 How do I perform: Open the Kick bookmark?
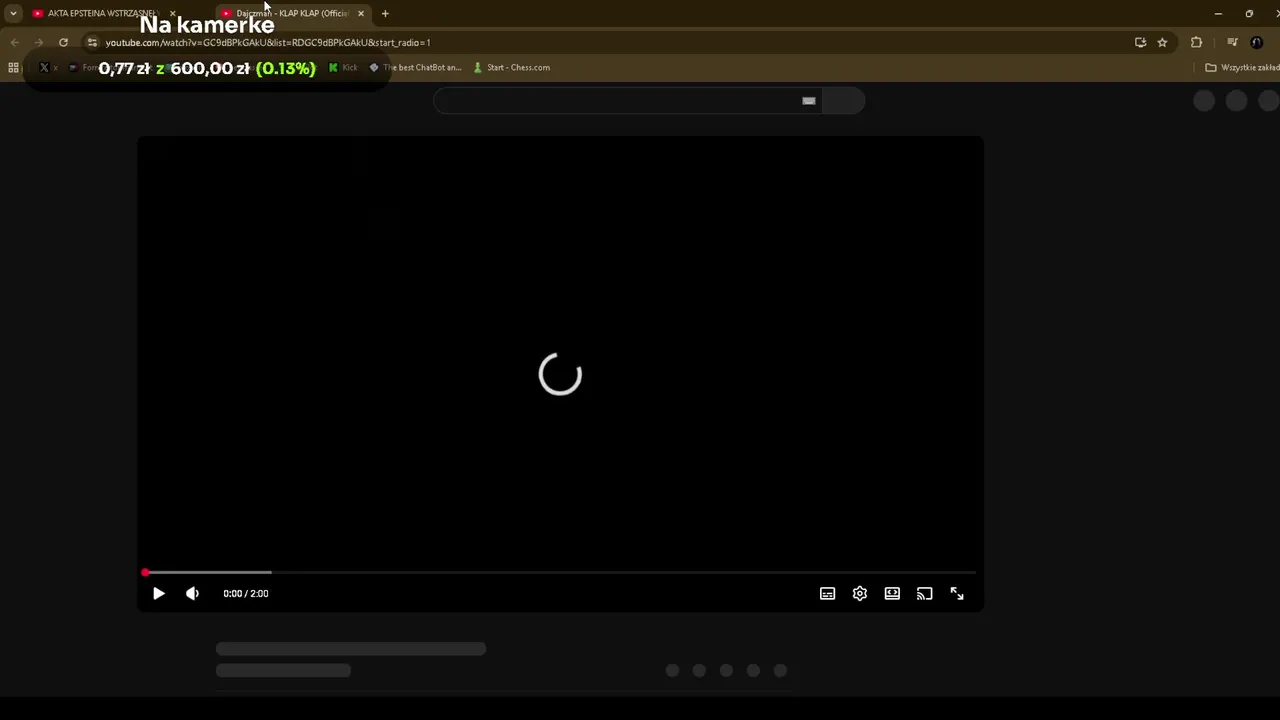pos(343,67)
